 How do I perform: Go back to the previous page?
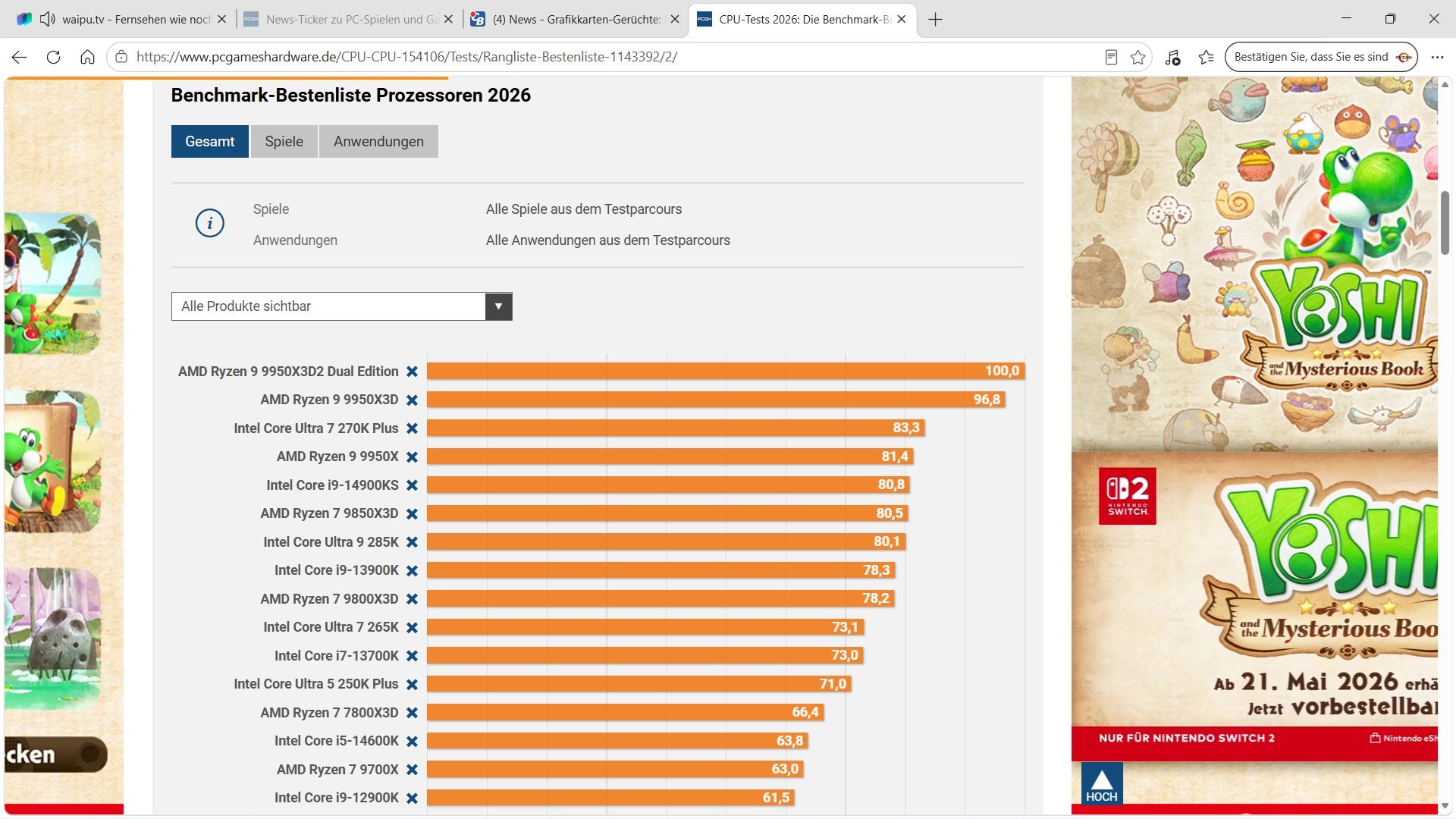(x=20, y=57)
